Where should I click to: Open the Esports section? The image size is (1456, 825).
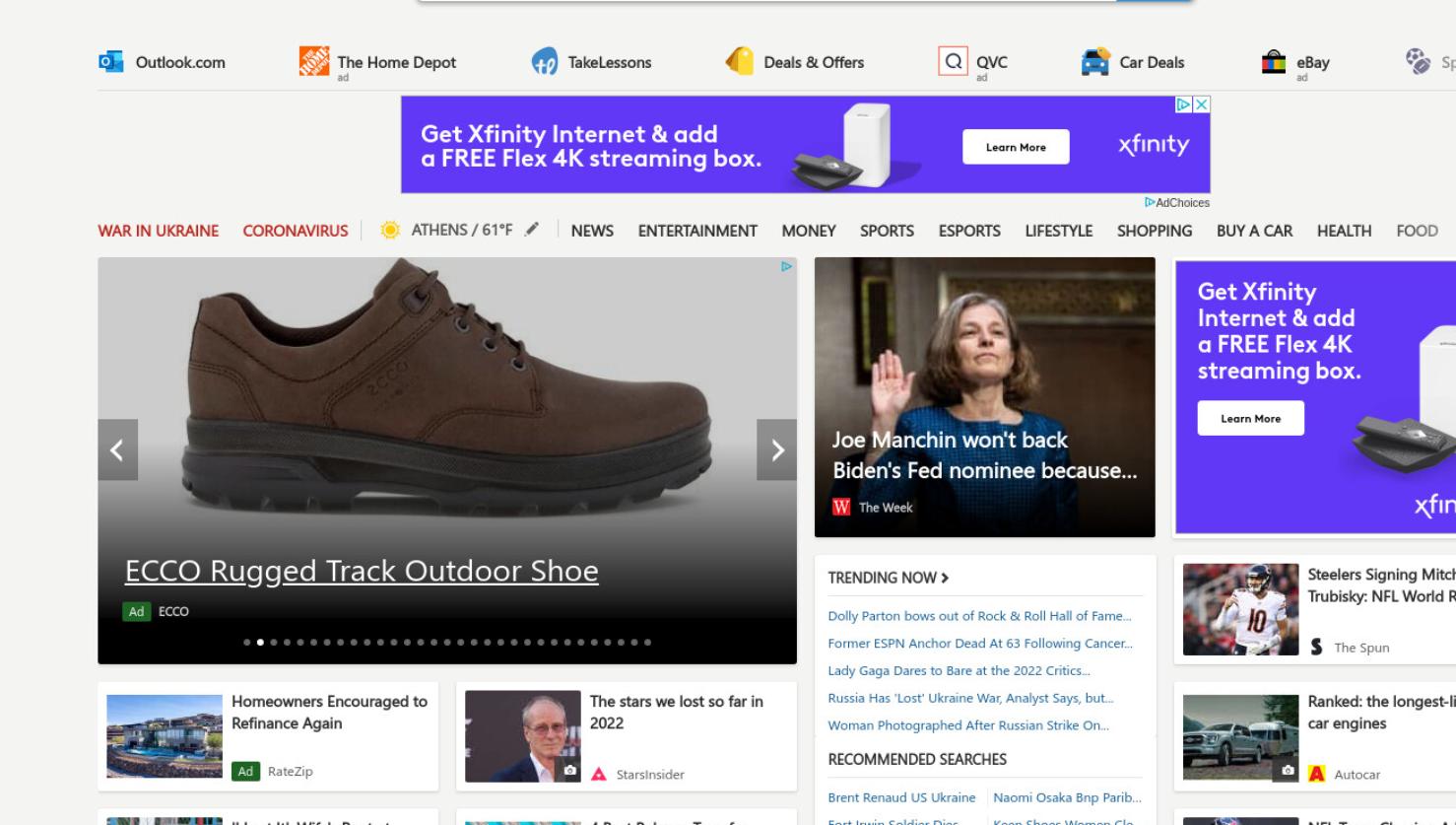tap(969, 231)
